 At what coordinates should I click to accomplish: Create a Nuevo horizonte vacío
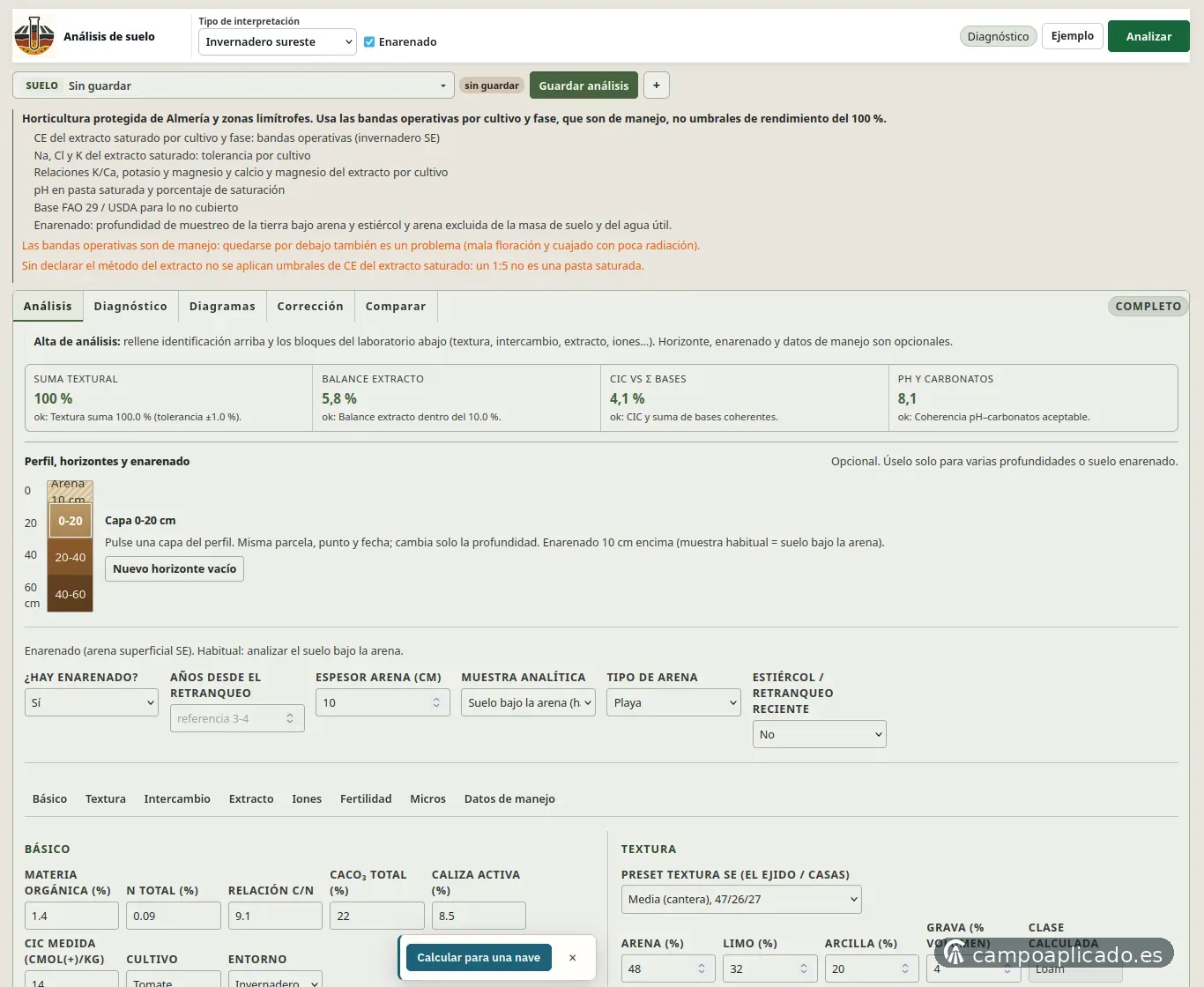pyautogui.click(x=175, y=568)
